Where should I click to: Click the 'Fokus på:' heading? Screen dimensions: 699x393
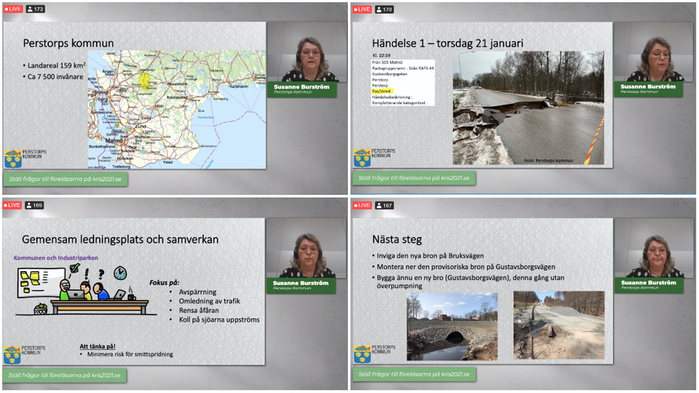(x=164, y=282)
